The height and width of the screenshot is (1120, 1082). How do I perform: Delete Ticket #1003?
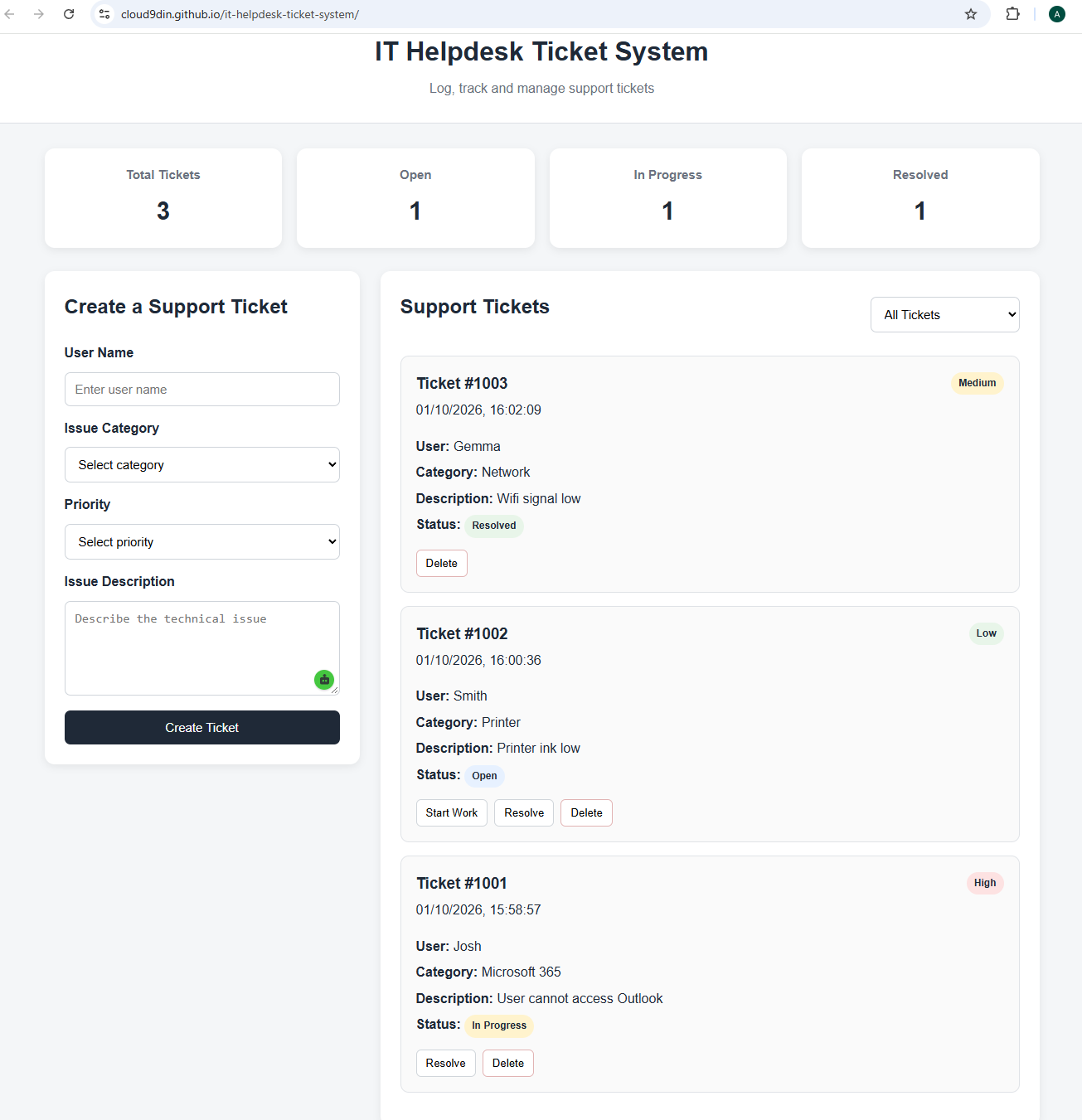[x=442, y=564]
